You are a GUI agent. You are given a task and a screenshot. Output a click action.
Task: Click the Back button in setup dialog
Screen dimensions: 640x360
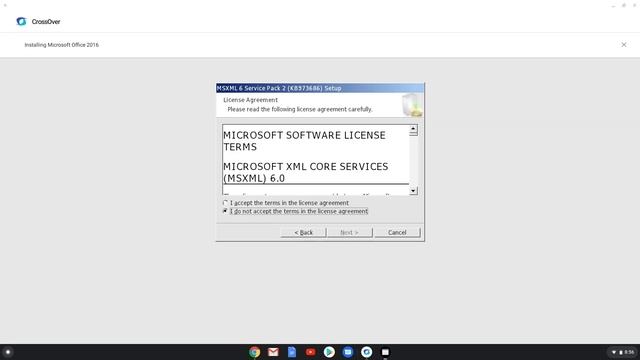303,232
